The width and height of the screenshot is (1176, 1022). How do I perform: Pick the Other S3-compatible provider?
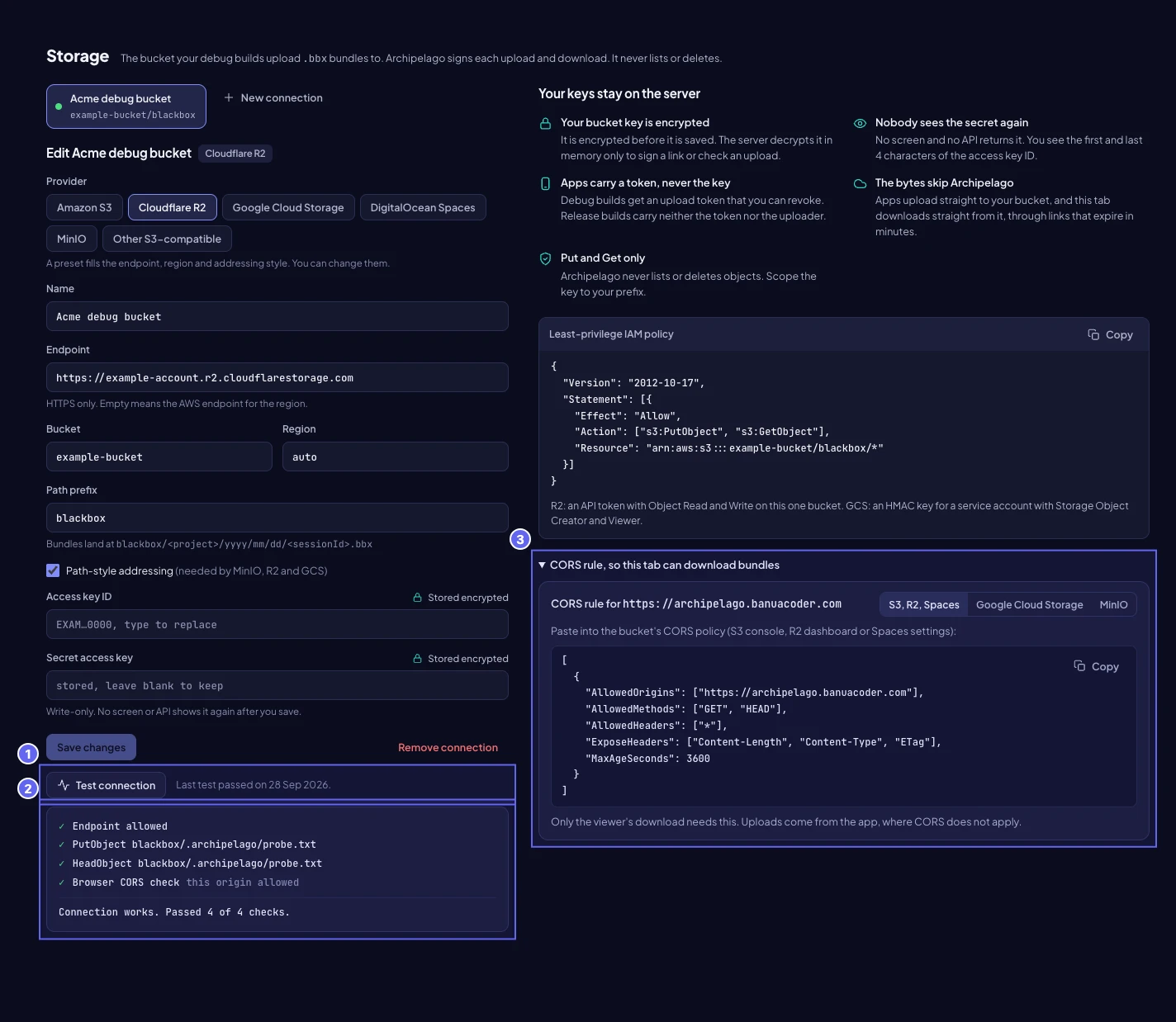(x=167, y=239)
